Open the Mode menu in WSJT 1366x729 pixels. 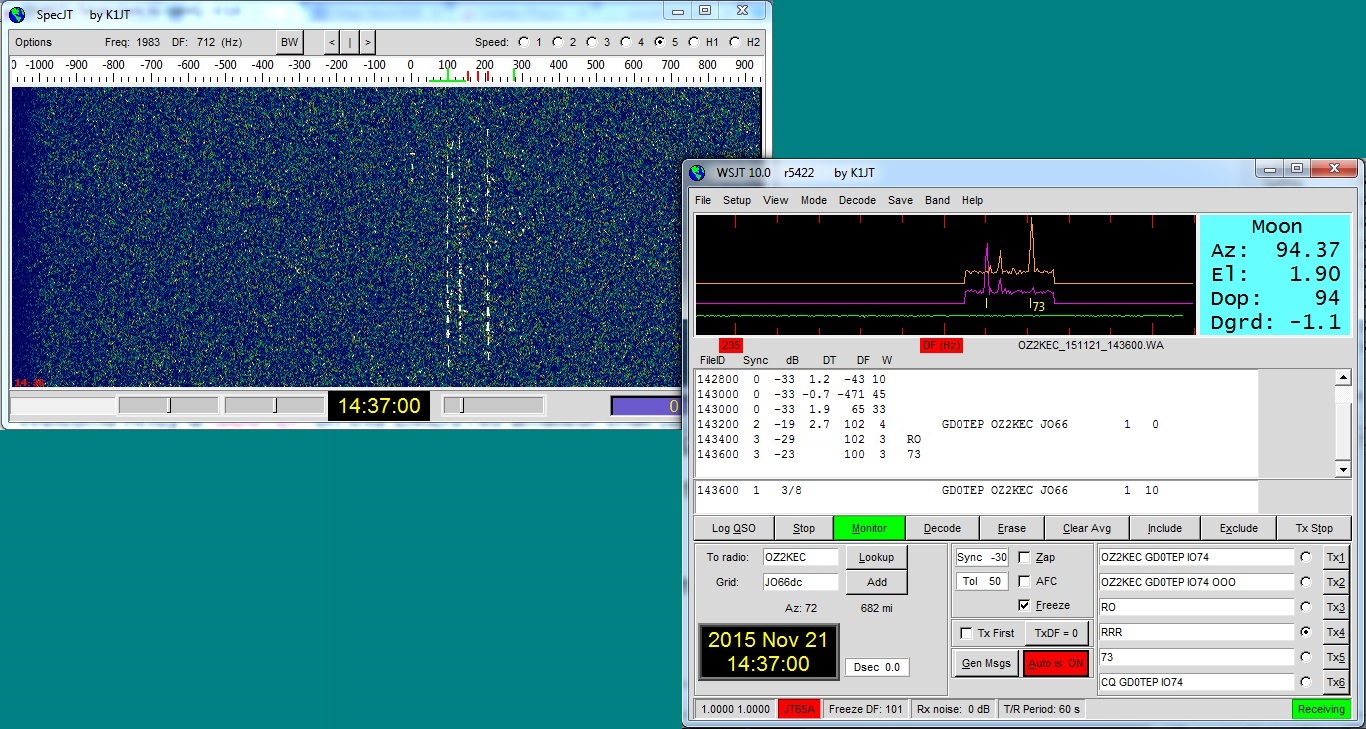tap(813, 200)
